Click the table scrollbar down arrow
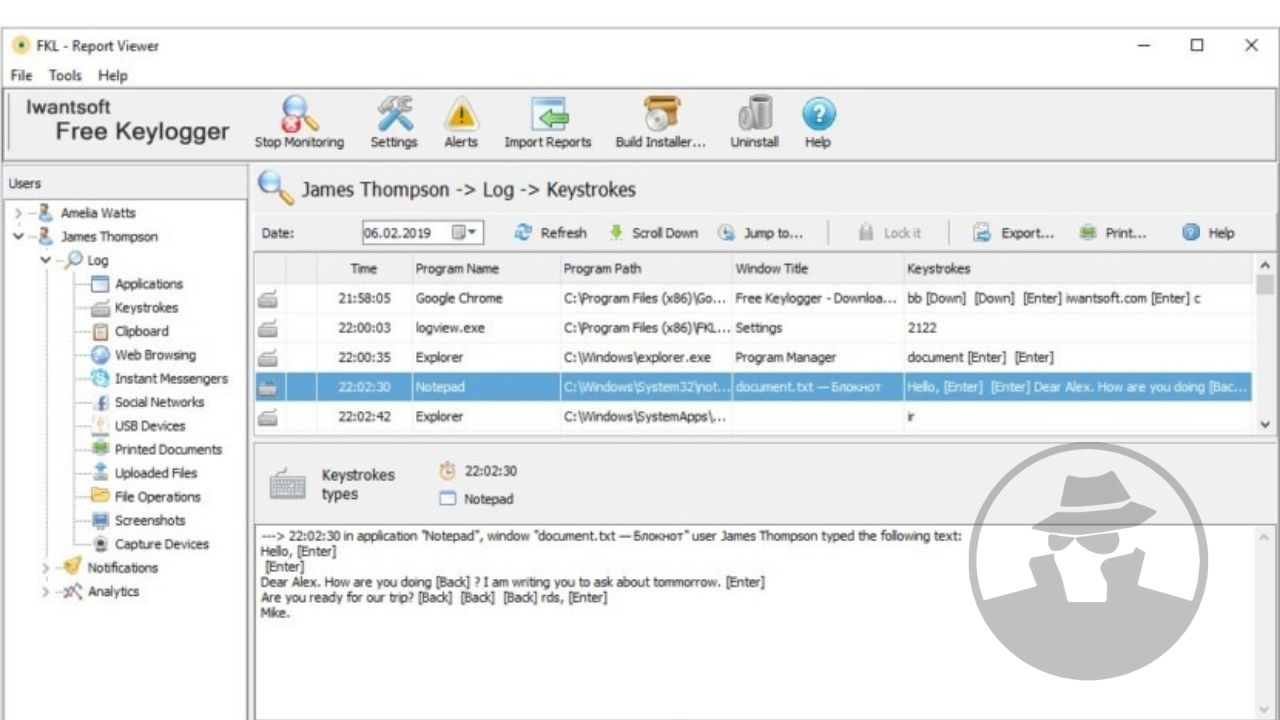The image size is (1280, 720). click(x=1265, y=424)
